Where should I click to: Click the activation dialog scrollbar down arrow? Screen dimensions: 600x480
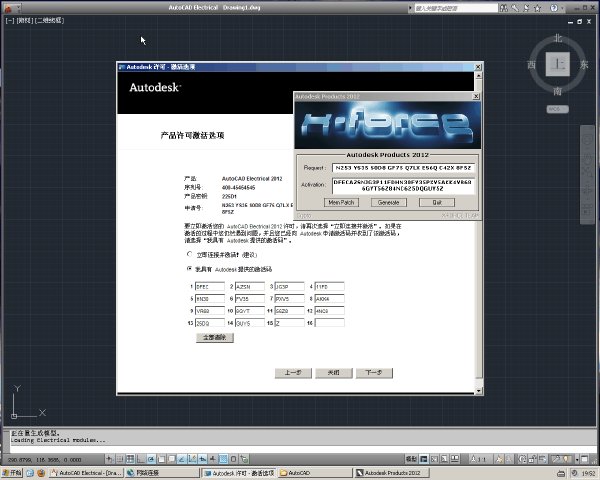tap(479, 390)
